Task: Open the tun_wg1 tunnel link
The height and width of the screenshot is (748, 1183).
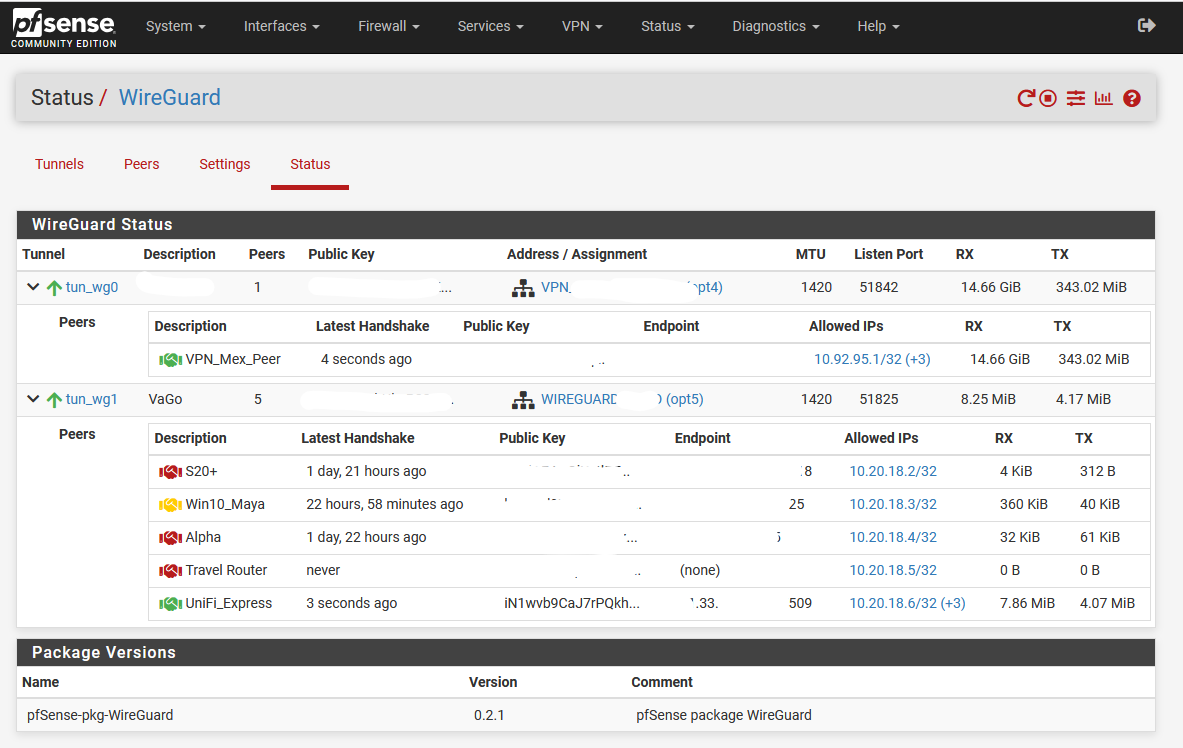Action: [91, 399]
